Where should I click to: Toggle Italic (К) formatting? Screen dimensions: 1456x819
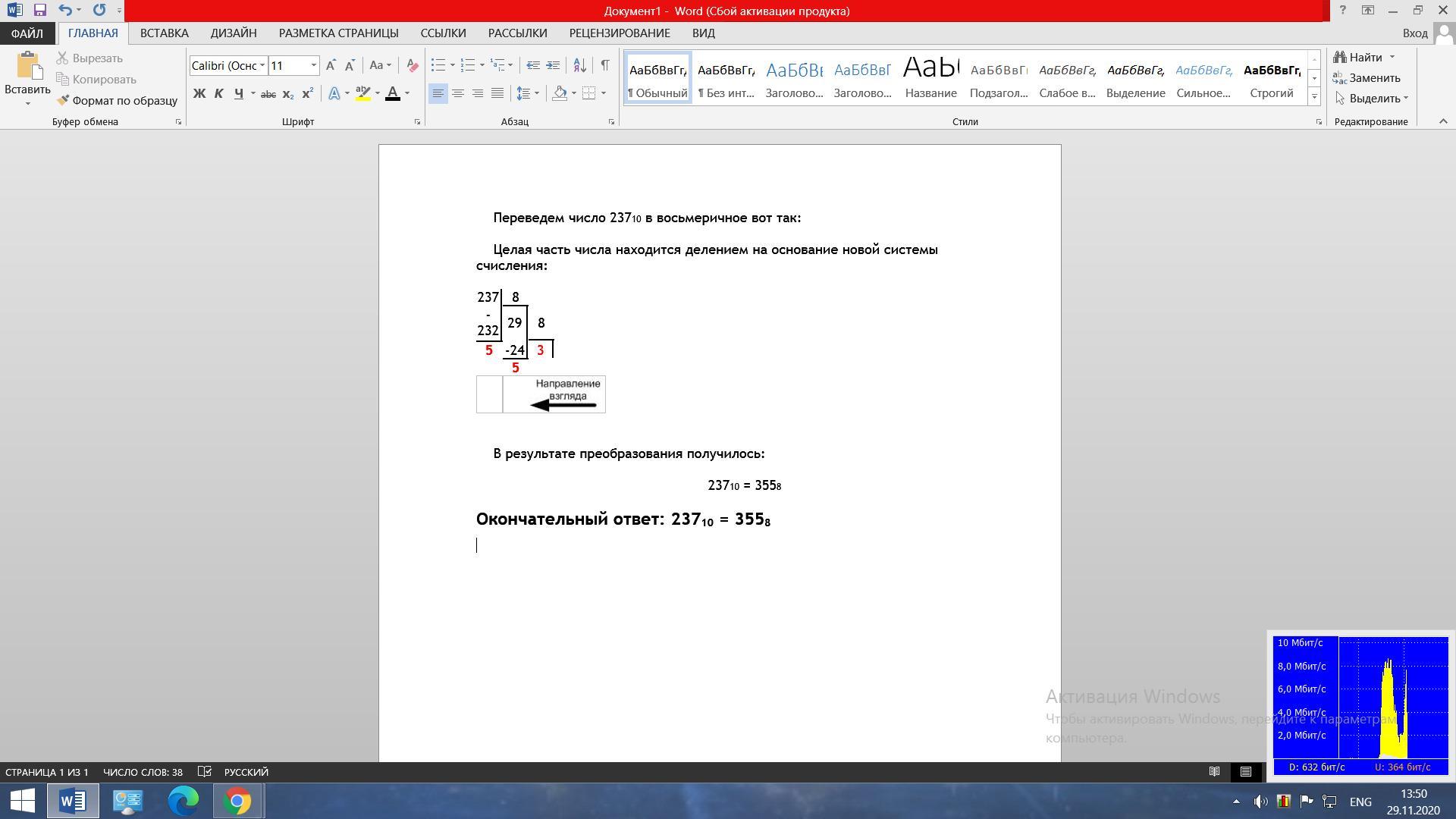coord(218,93)
